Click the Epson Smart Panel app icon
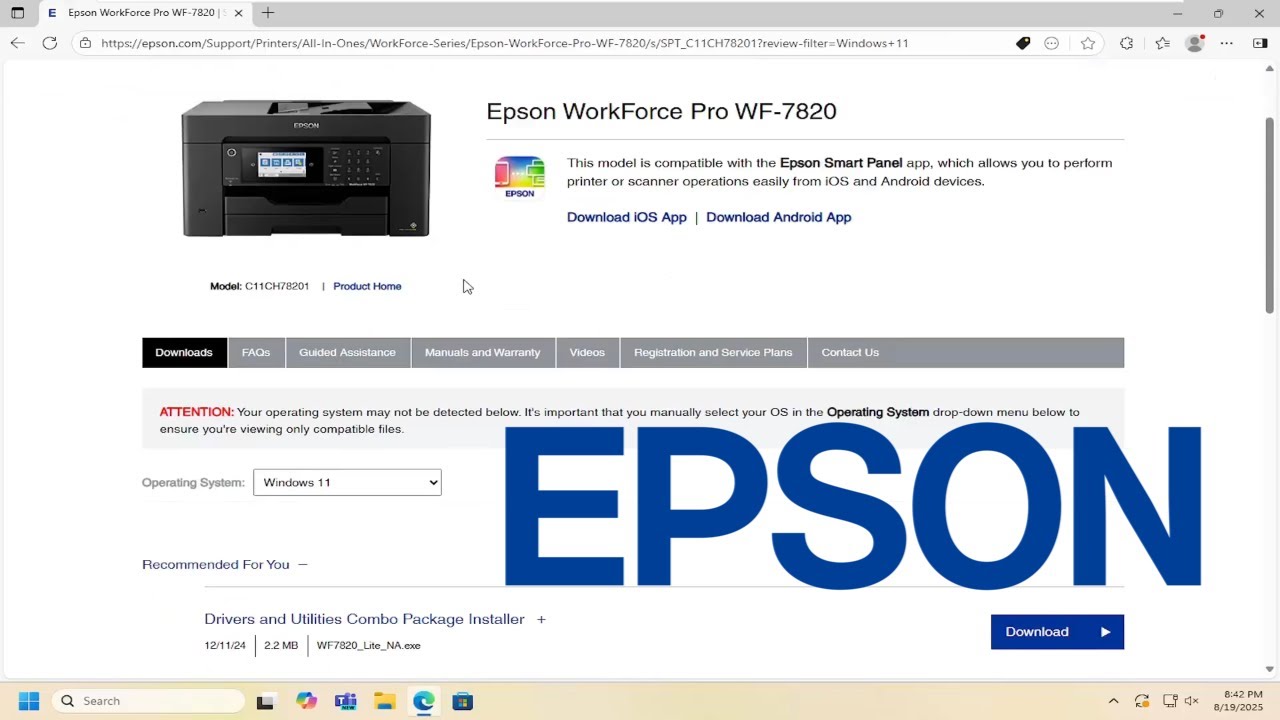1280x720 pixels. pyautogui.click(x=520, y=177)
